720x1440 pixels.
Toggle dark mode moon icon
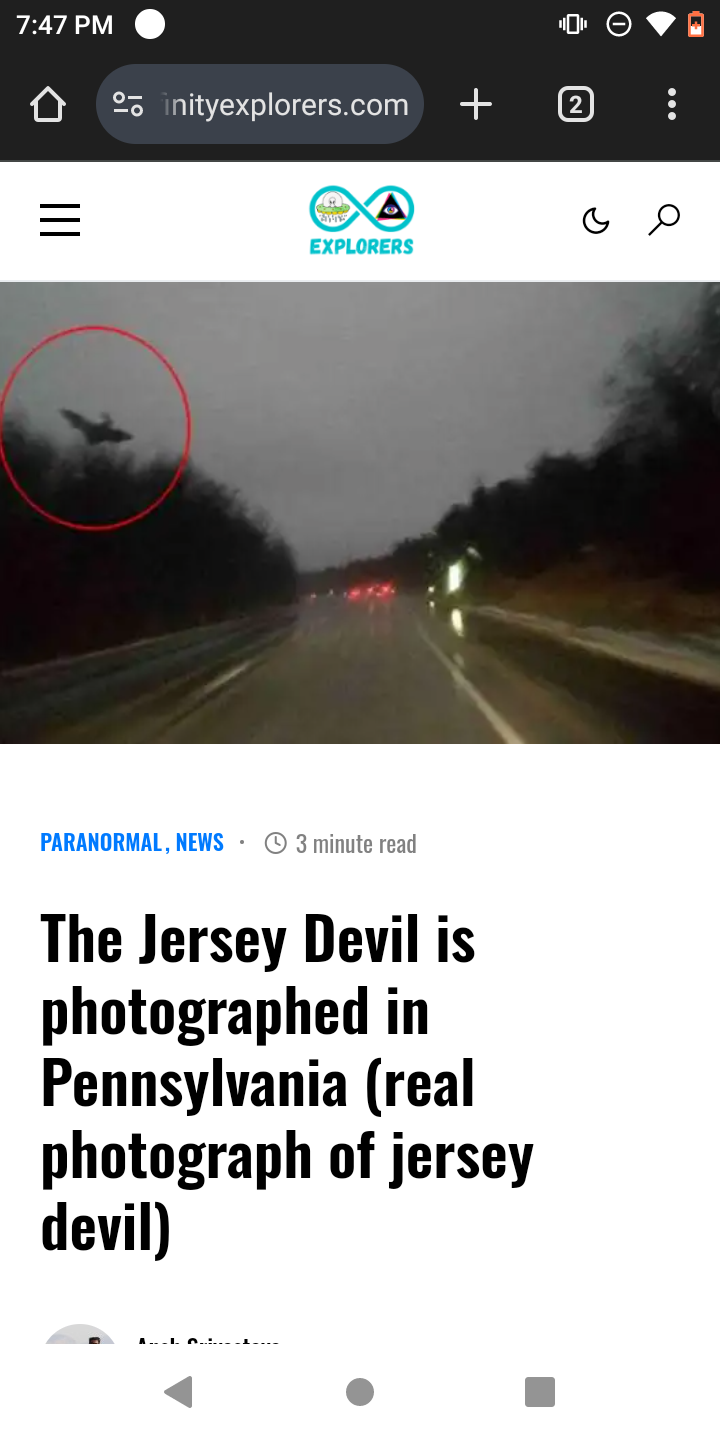596,220
